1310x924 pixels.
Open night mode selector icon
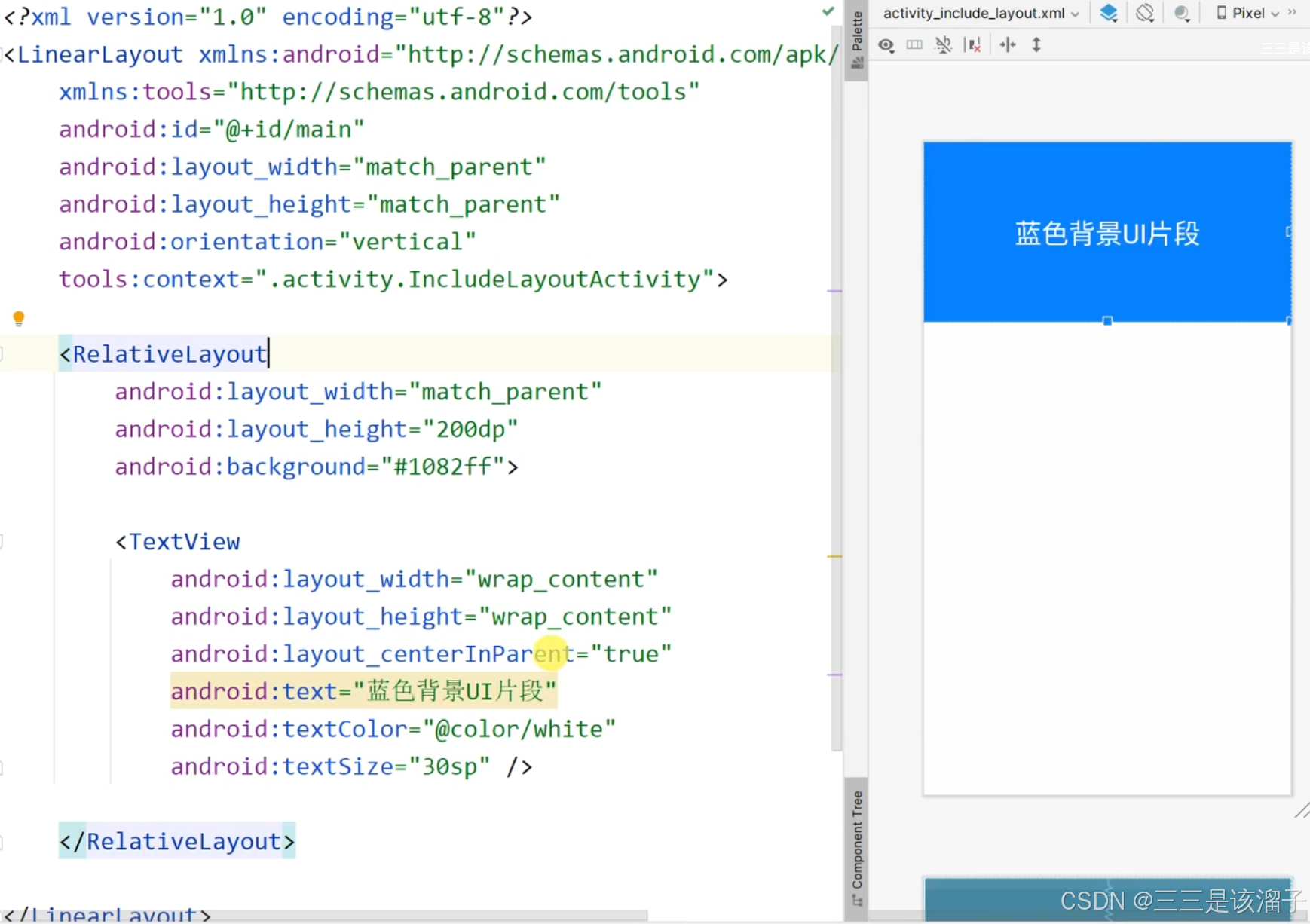(1183, 14)
